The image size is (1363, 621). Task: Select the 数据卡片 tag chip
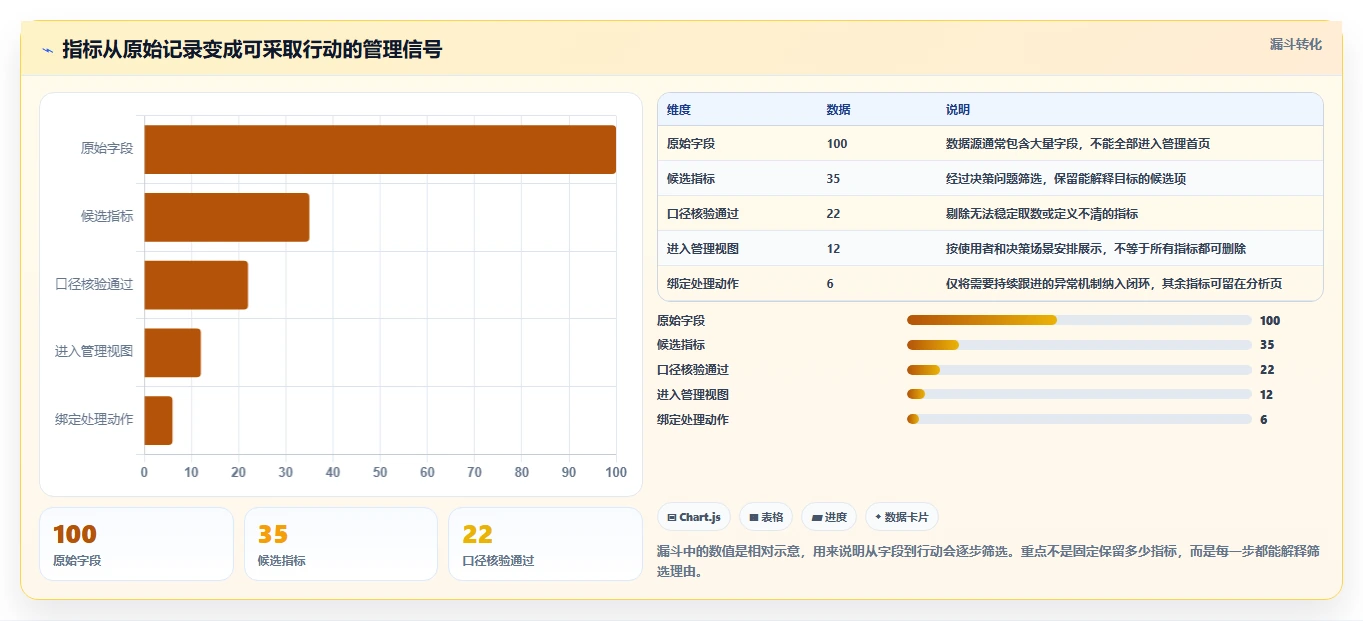coord(901,517)
